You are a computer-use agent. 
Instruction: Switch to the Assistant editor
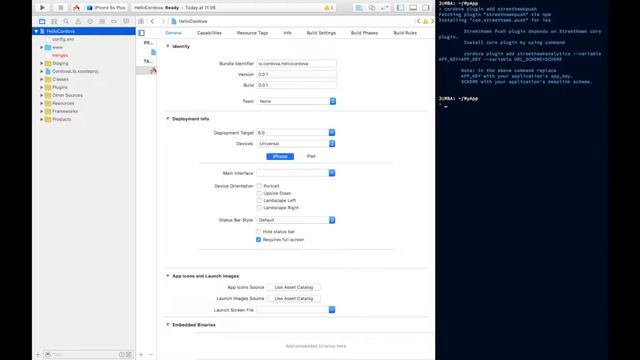372,7
